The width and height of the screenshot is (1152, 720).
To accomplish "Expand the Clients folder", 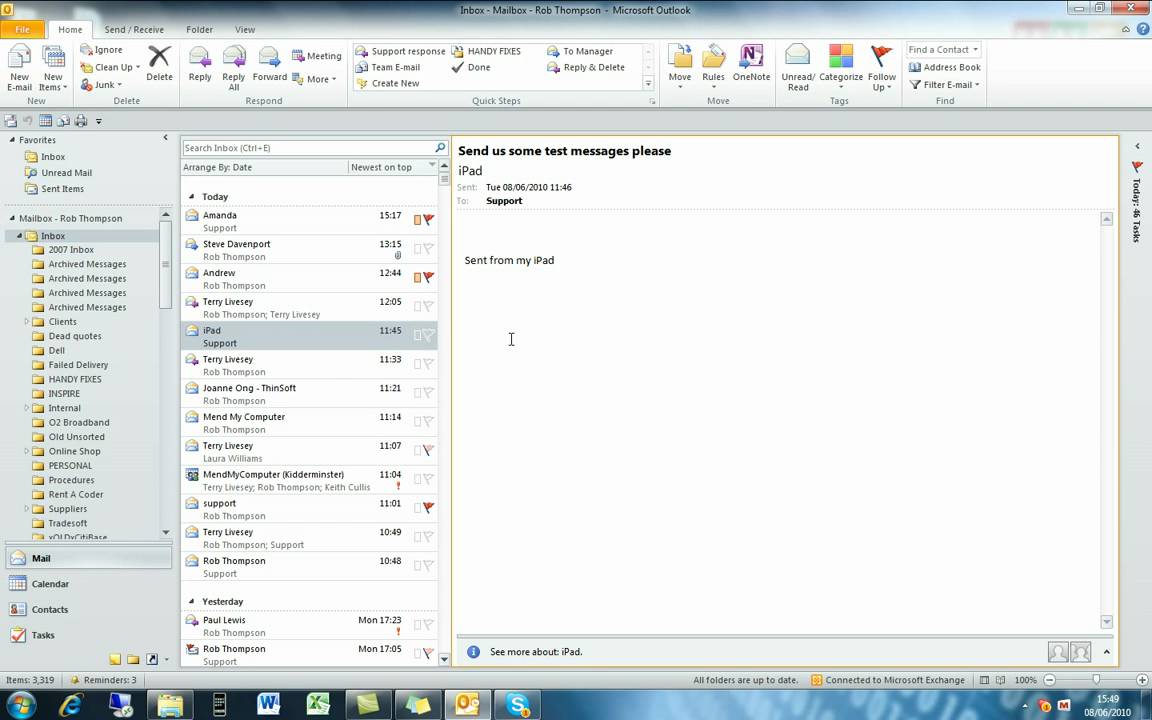I will (x=26, y=321).
